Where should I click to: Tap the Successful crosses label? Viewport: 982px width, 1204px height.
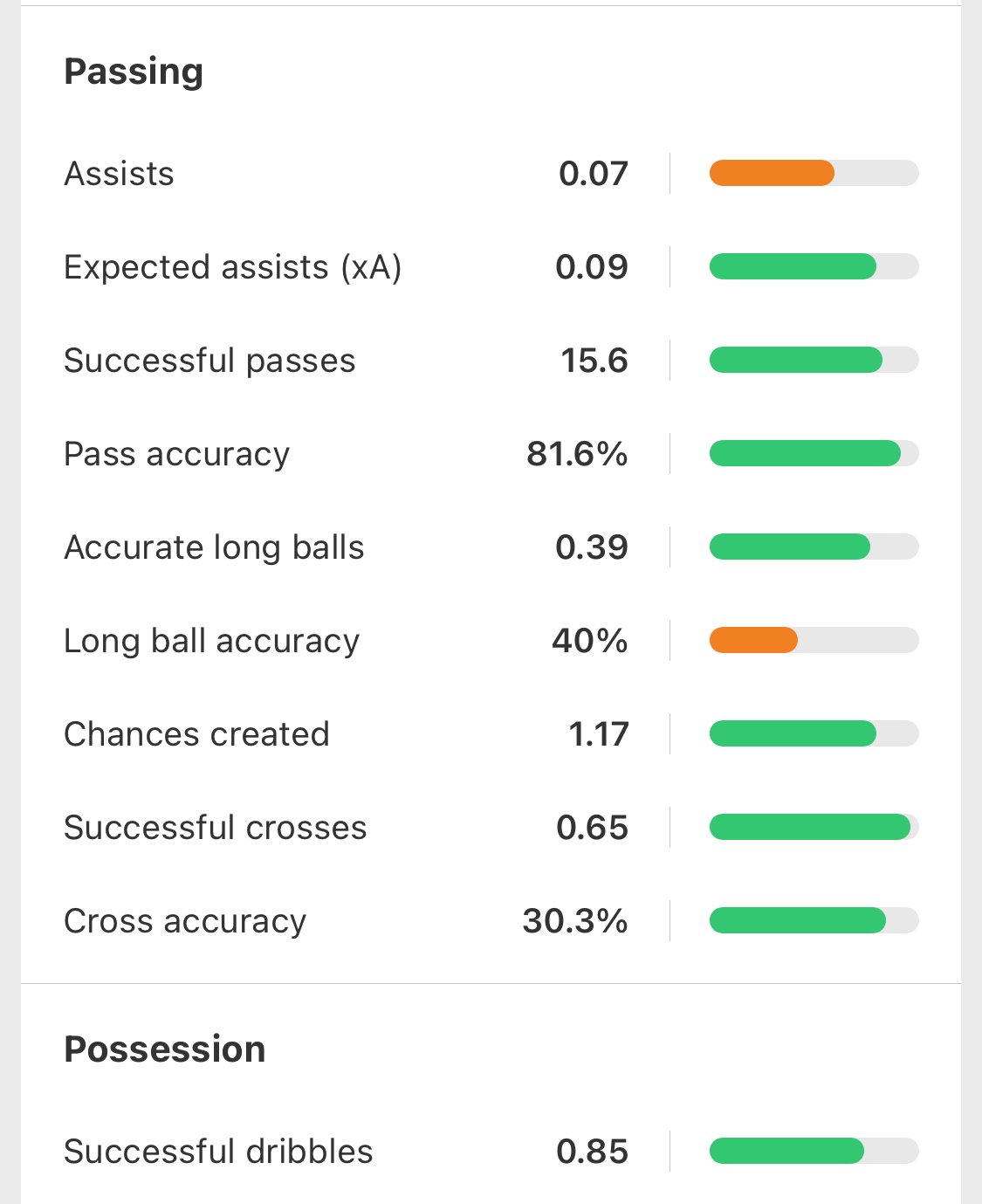click(x=216, y=828)
